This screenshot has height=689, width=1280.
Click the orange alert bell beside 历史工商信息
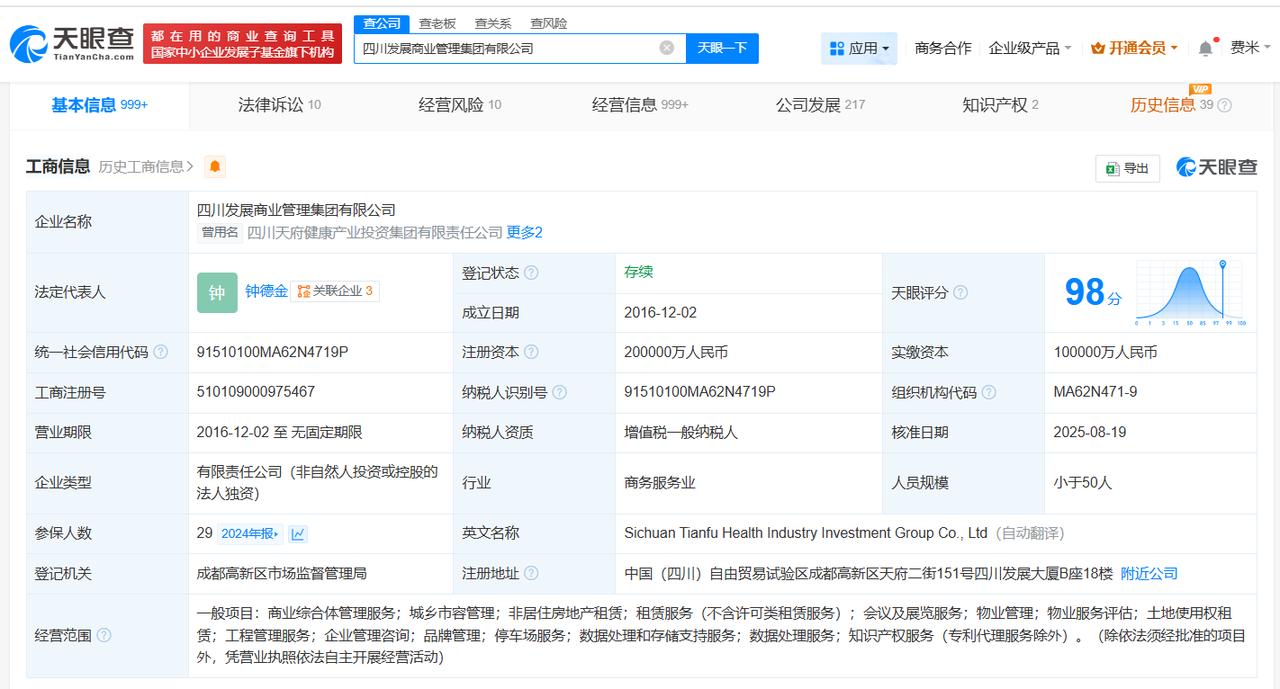pos(215,167)
